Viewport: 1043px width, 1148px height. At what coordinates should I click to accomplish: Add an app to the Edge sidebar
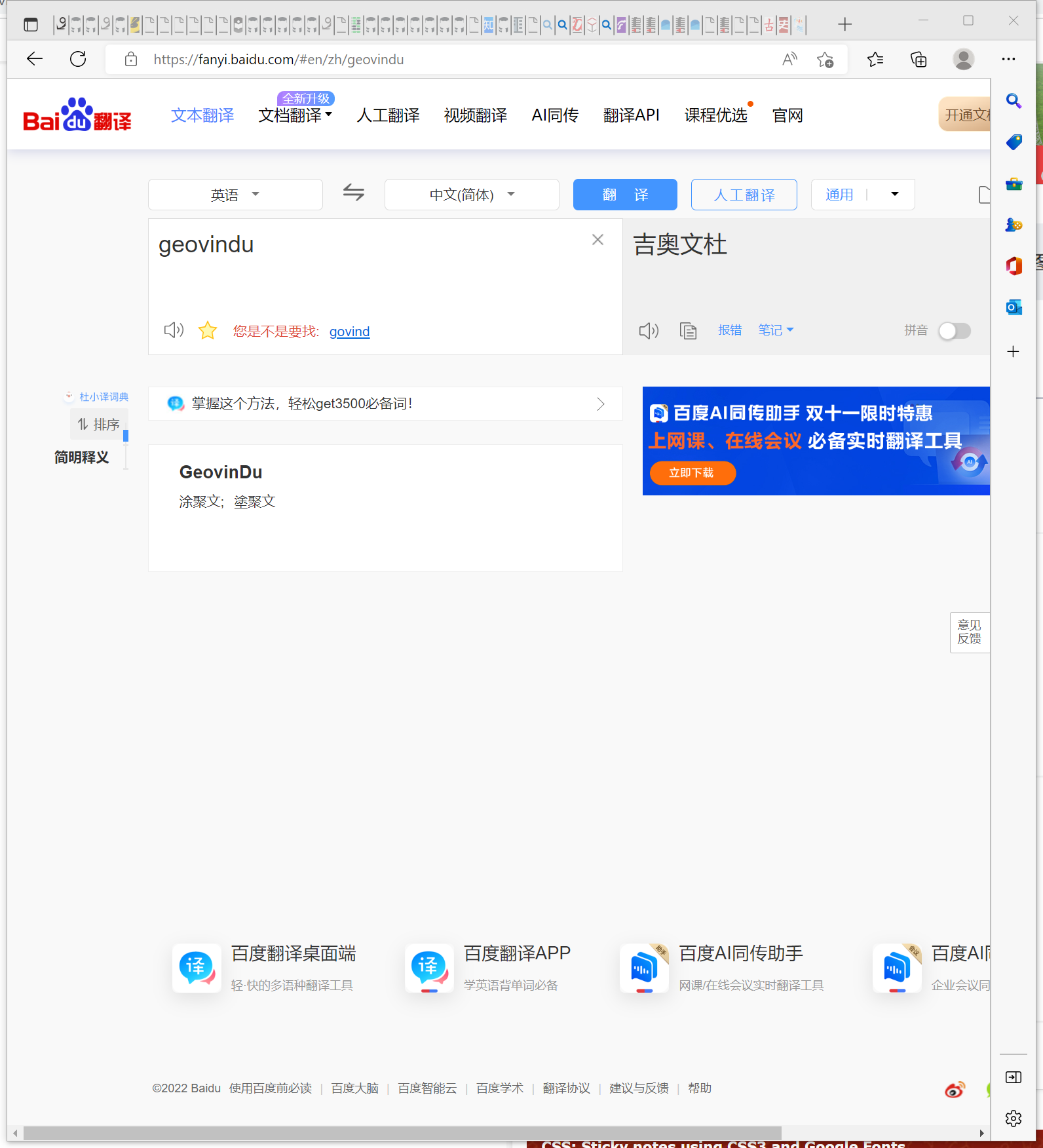pos(1013,352)
